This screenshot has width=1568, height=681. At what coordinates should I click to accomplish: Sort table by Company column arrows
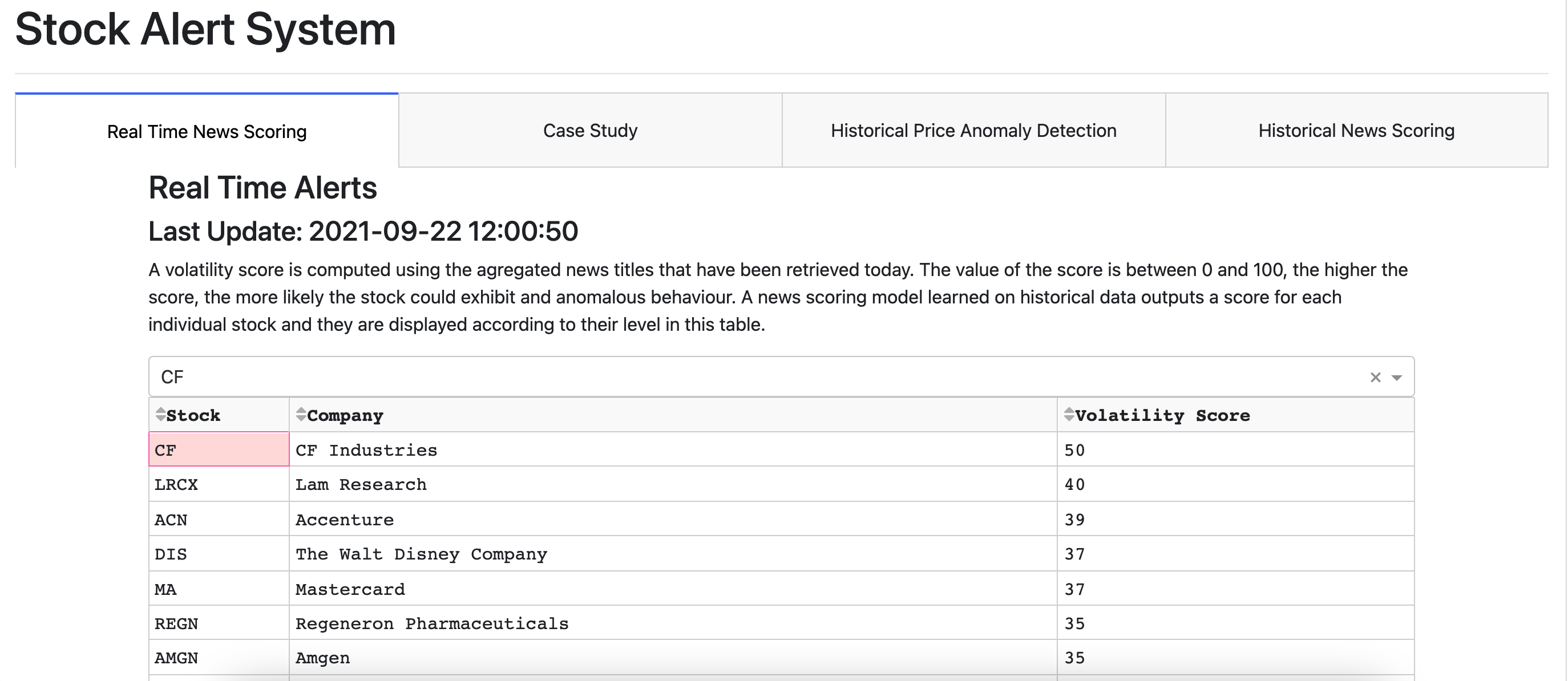click(301, 415)
